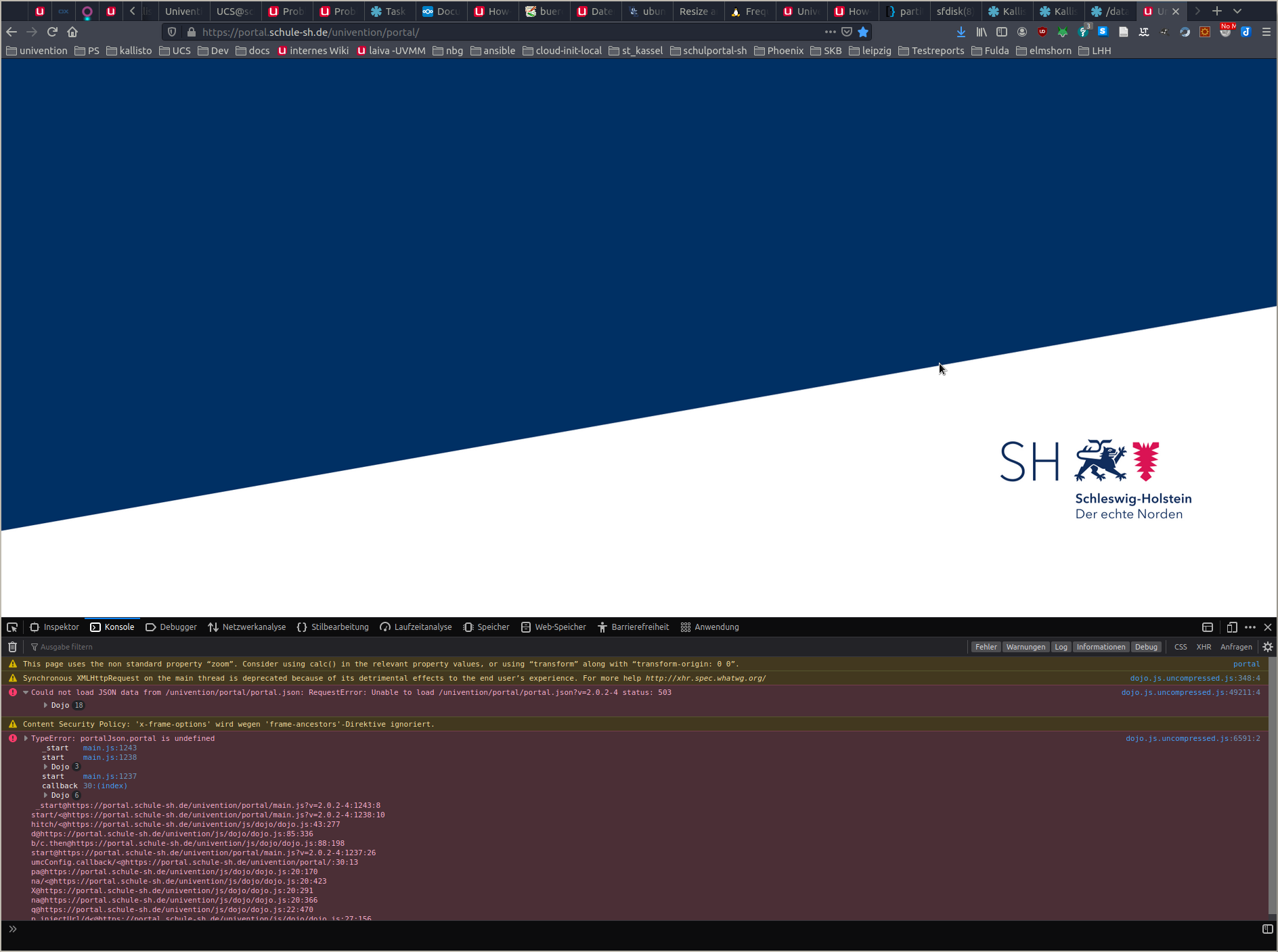1278x952 pixels.
Task: Open the Debugger devtools tab
Action: pos(171,627)
